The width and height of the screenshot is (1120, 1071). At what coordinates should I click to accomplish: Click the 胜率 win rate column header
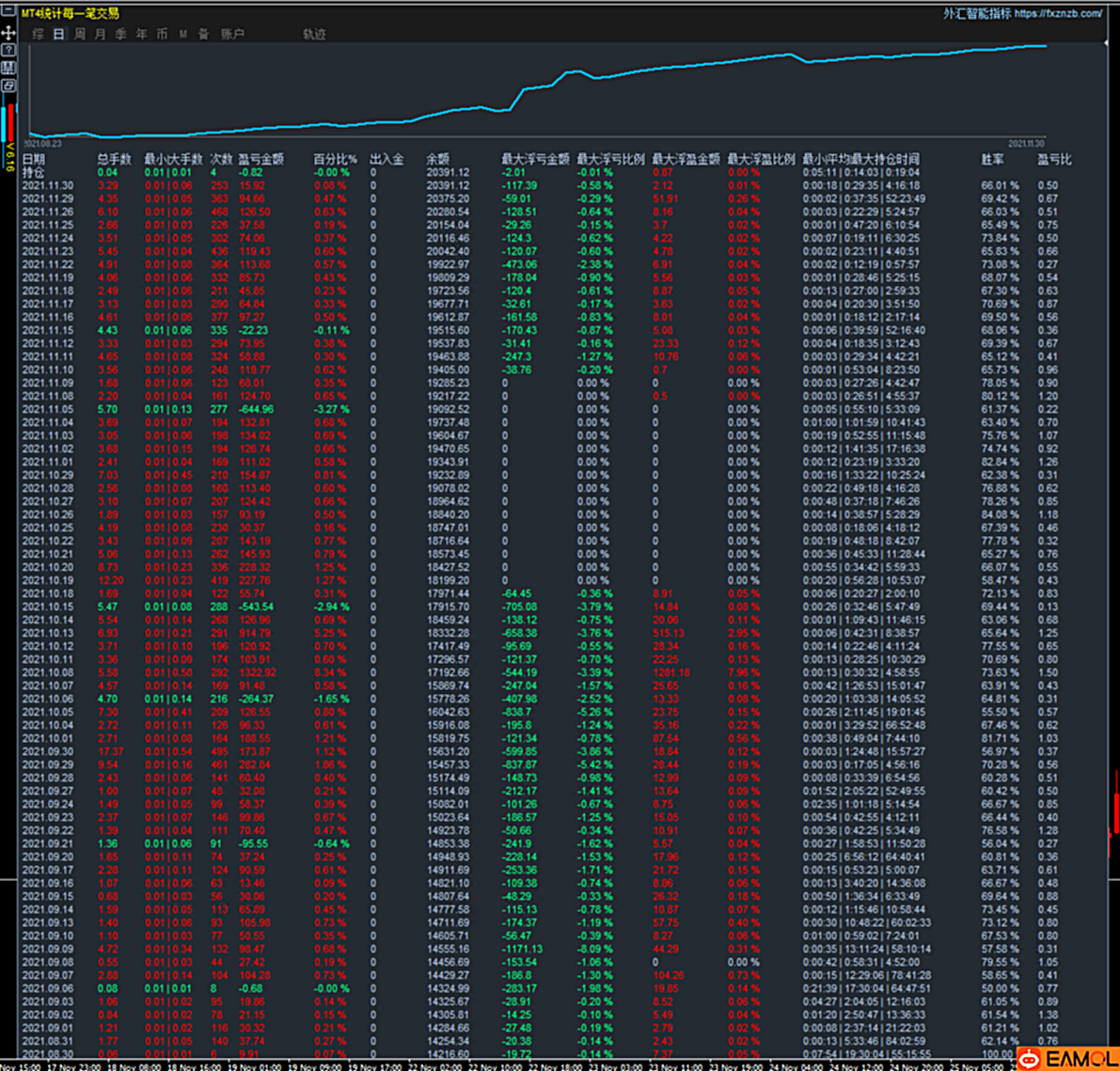[991, 160]
